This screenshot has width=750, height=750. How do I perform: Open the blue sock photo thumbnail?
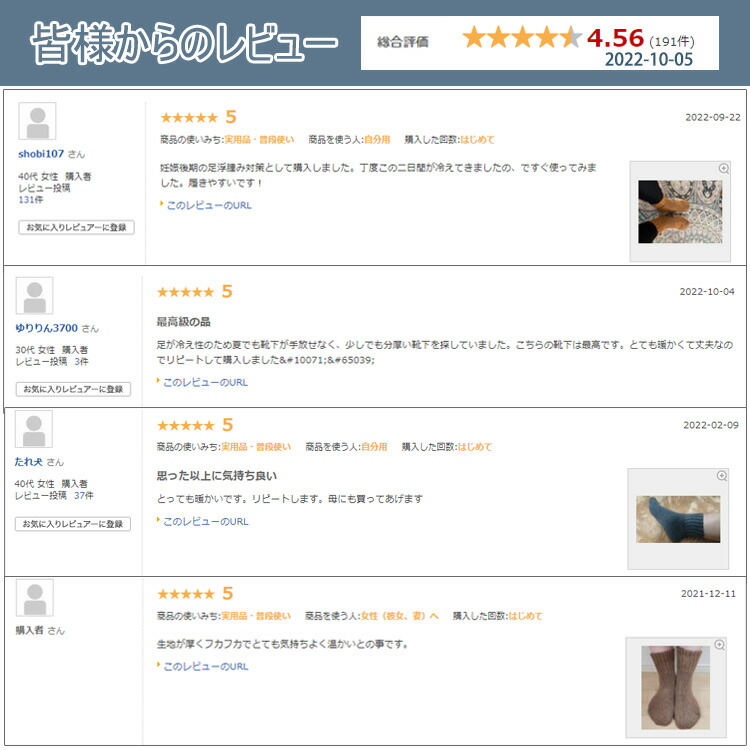tap(678, 519)
